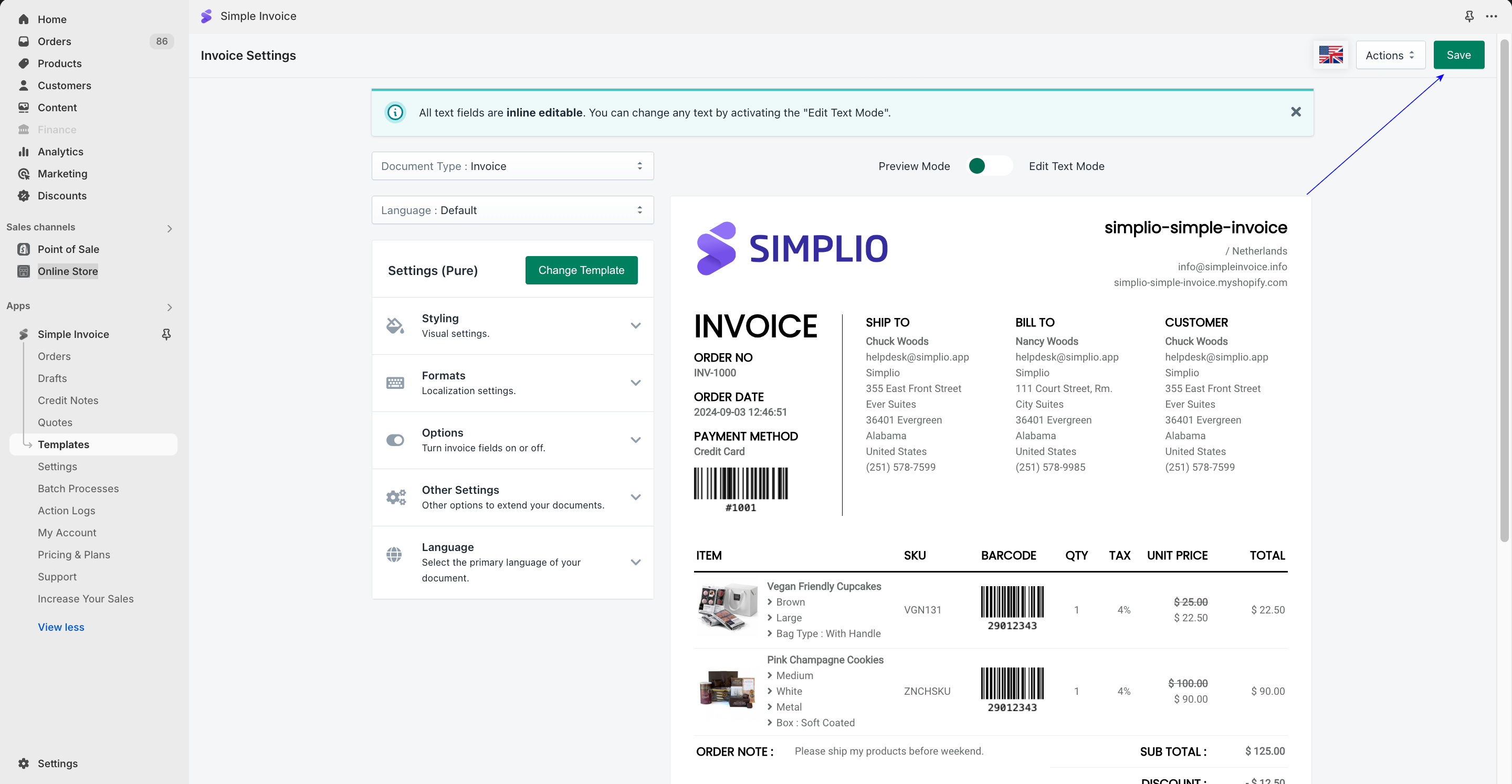Screen dimensions: 1512x784
Task: Open the three-dots more menu
Action: click(x=1491, y=16)
